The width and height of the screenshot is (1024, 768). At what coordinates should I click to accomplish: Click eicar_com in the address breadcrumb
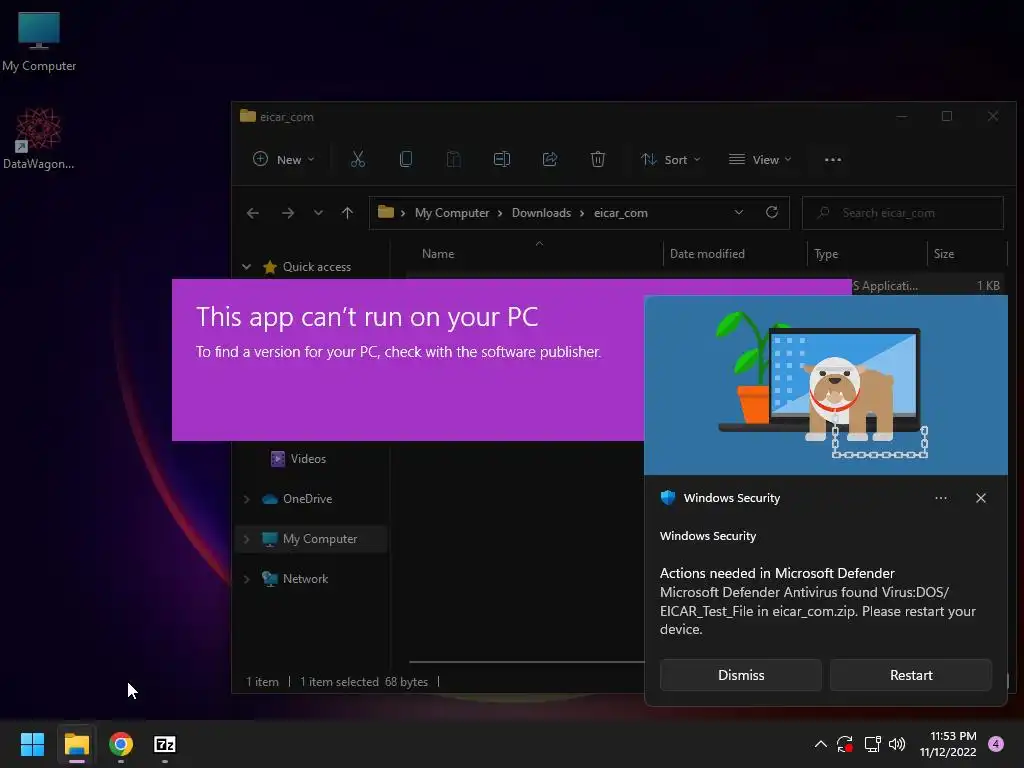(620, 213)
